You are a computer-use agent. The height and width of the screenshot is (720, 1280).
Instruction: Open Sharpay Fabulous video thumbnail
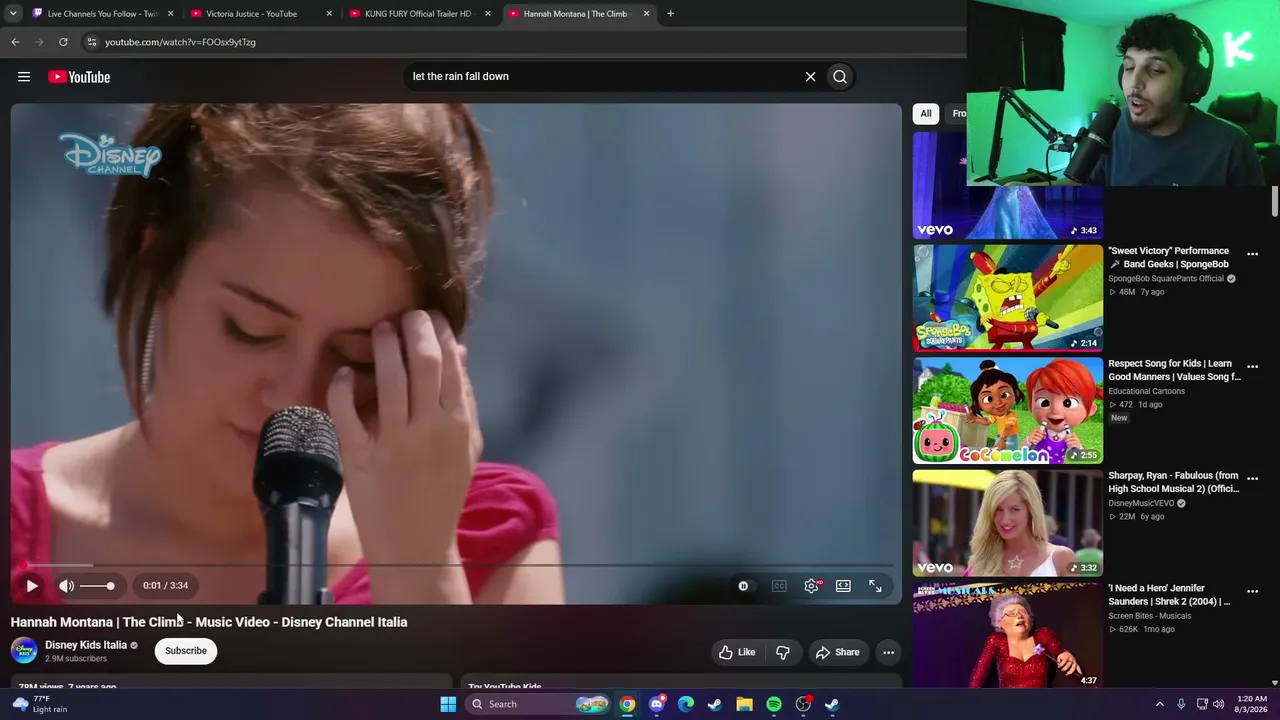point(1008,523)
